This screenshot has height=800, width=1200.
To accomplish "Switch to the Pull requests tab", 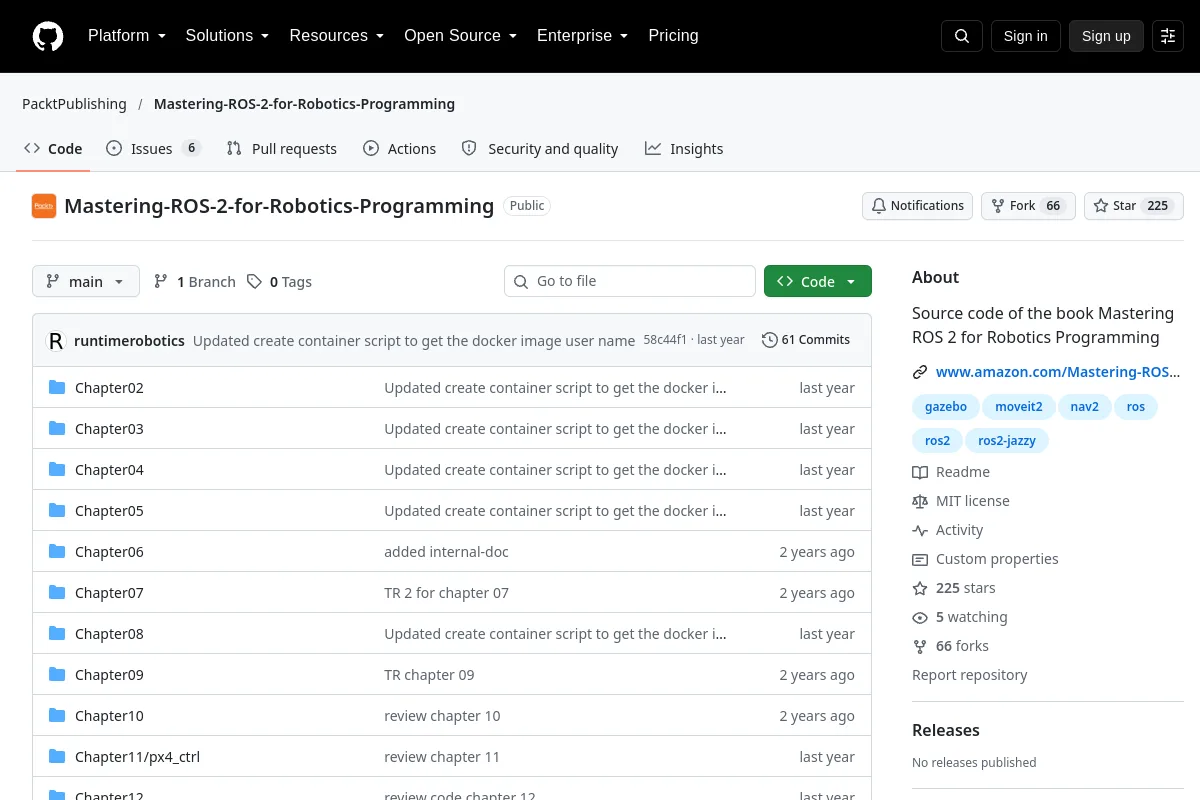I will click(x=281, y=149).
